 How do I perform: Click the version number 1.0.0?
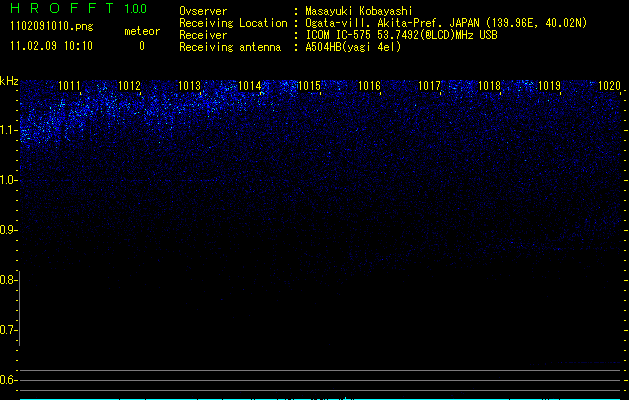(136, 9)
